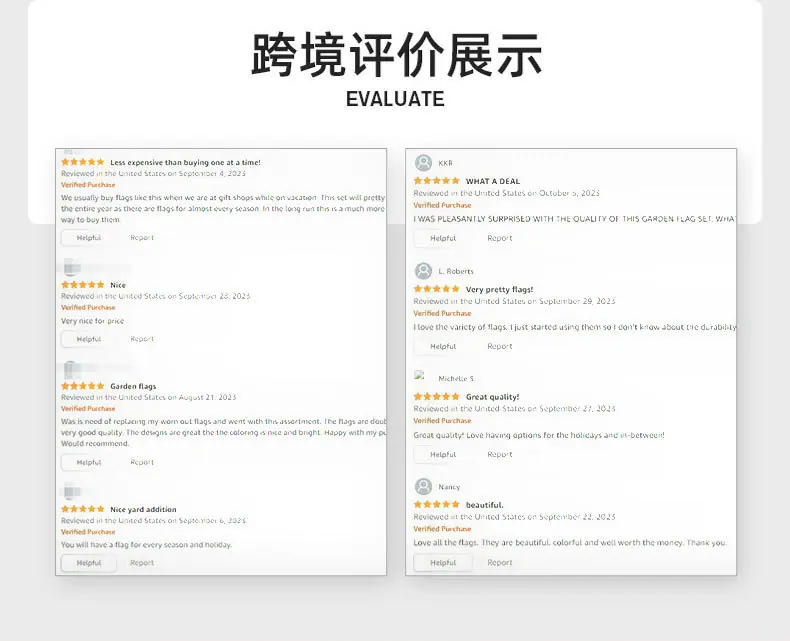
Task: Mark 'Less expensive than buying' review Helpful
Action: click(89, 238)
